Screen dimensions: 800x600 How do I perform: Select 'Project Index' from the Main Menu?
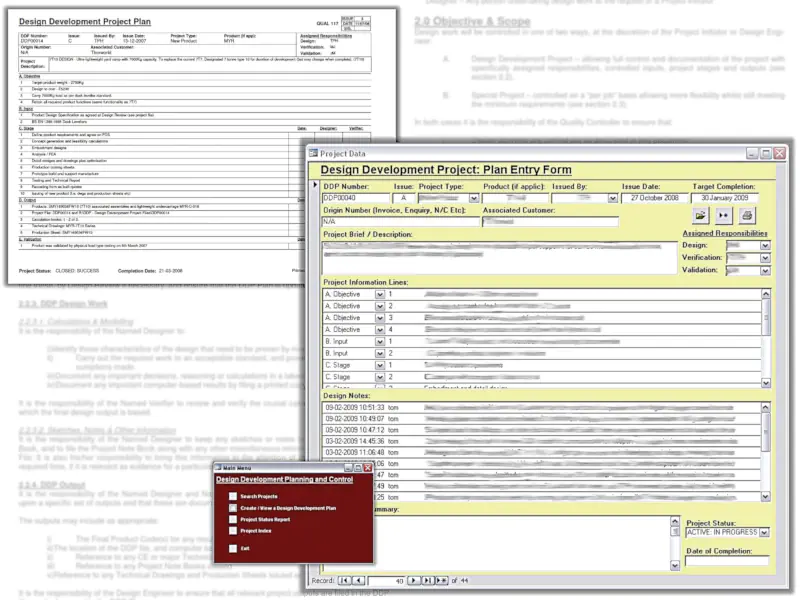pyautogui.click(x=233, y=530)
